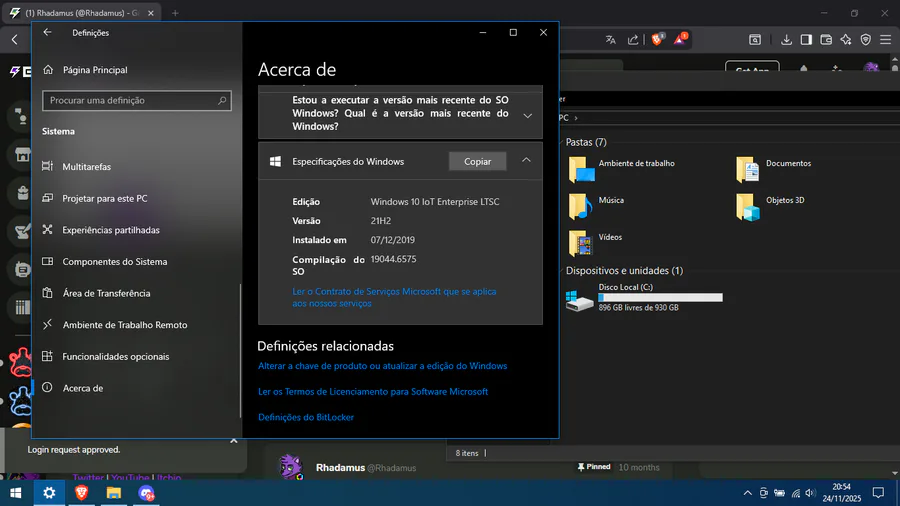Show hidden system tray icons
900x506 pixels.
pyautogui.click(x=747, y=493)
